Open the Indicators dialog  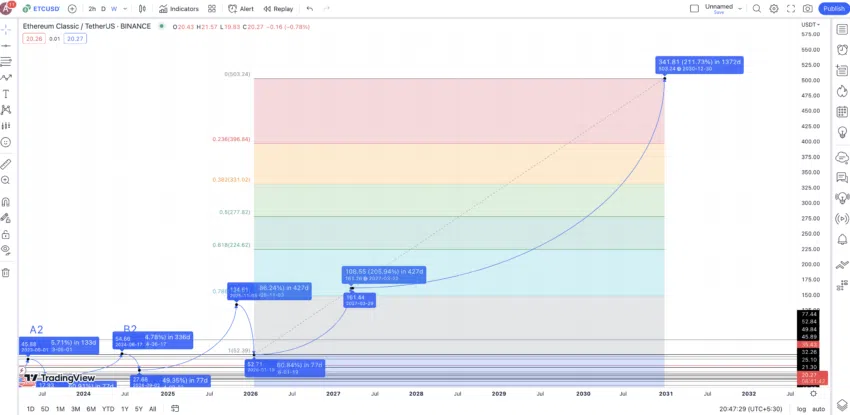coord(179,9)
